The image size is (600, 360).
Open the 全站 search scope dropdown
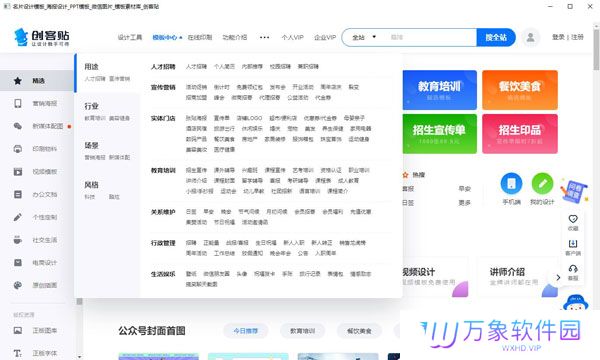coord(364,37)
